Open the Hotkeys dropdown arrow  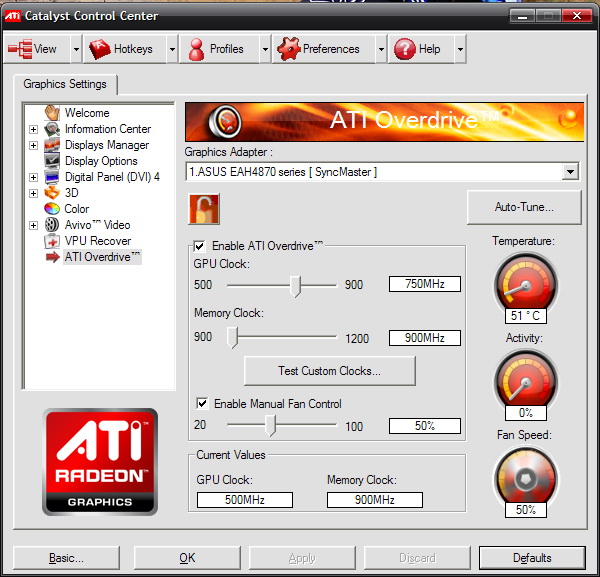point(172,49)
